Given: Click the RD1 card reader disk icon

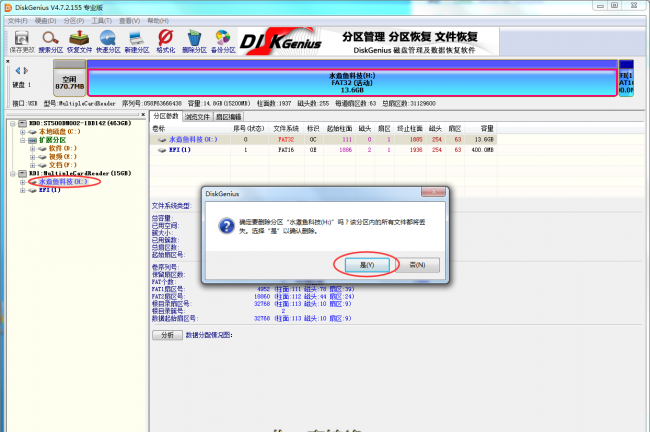Looking at the screenshot, I should coord(22,173).
